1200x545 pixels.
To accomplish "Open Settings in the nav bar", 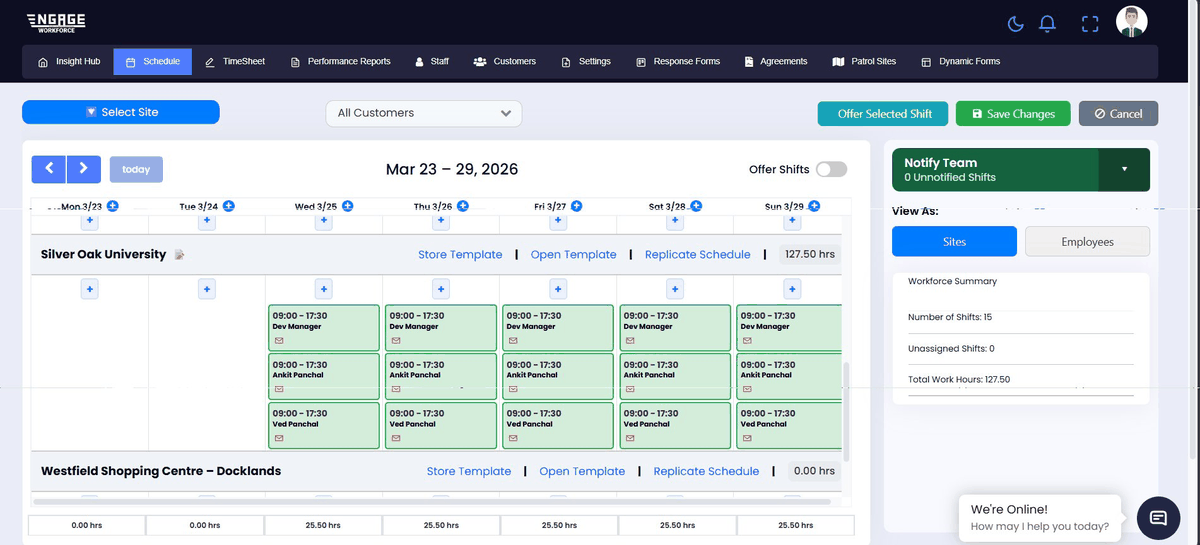I will [x=586, y=62].
